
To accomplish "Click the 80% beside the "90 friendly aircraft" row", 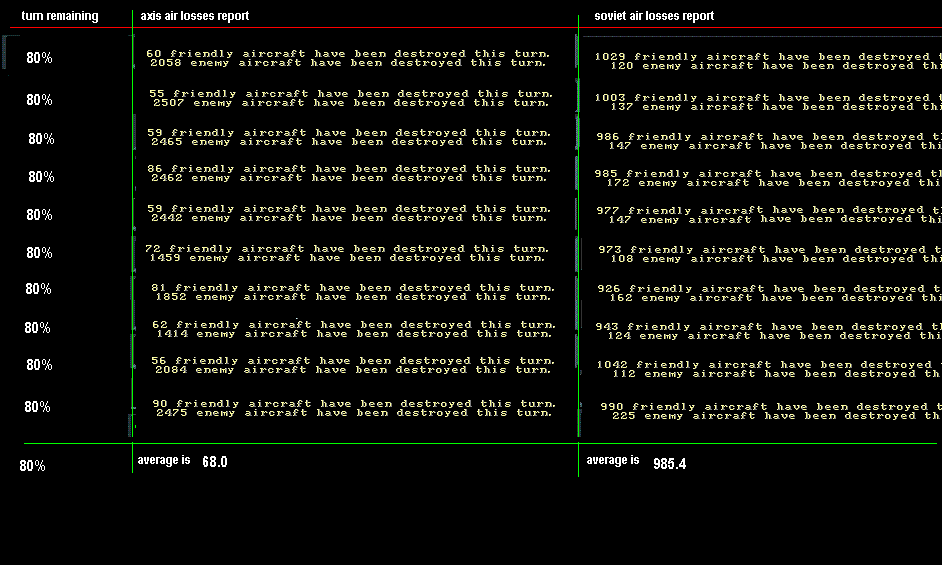I will pyautogui.click(x=37, y=407).
